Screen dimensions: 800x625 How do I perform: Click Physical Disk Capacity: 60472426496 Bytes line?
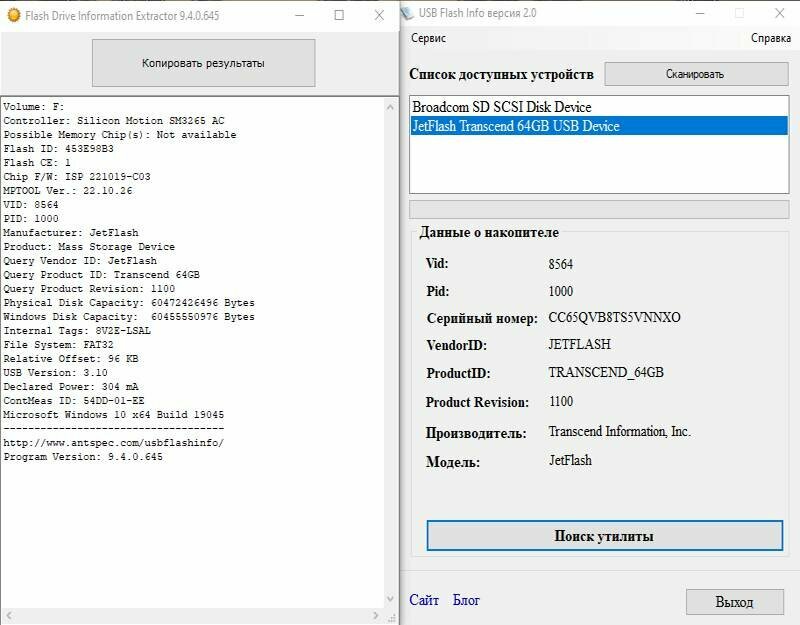(129, 303)
